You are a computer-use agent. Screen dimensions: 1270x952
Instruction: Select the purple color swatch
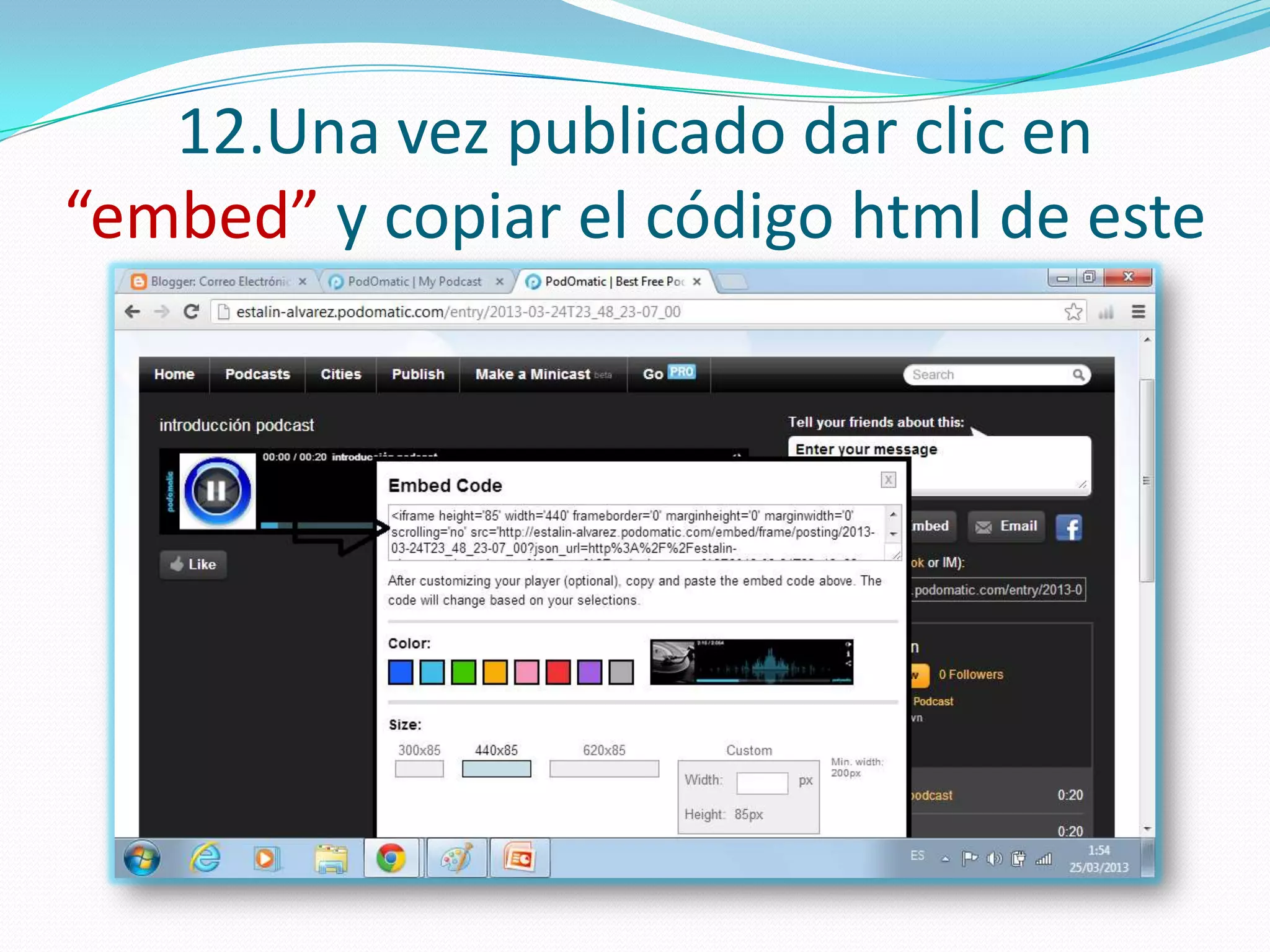(590, 672)
